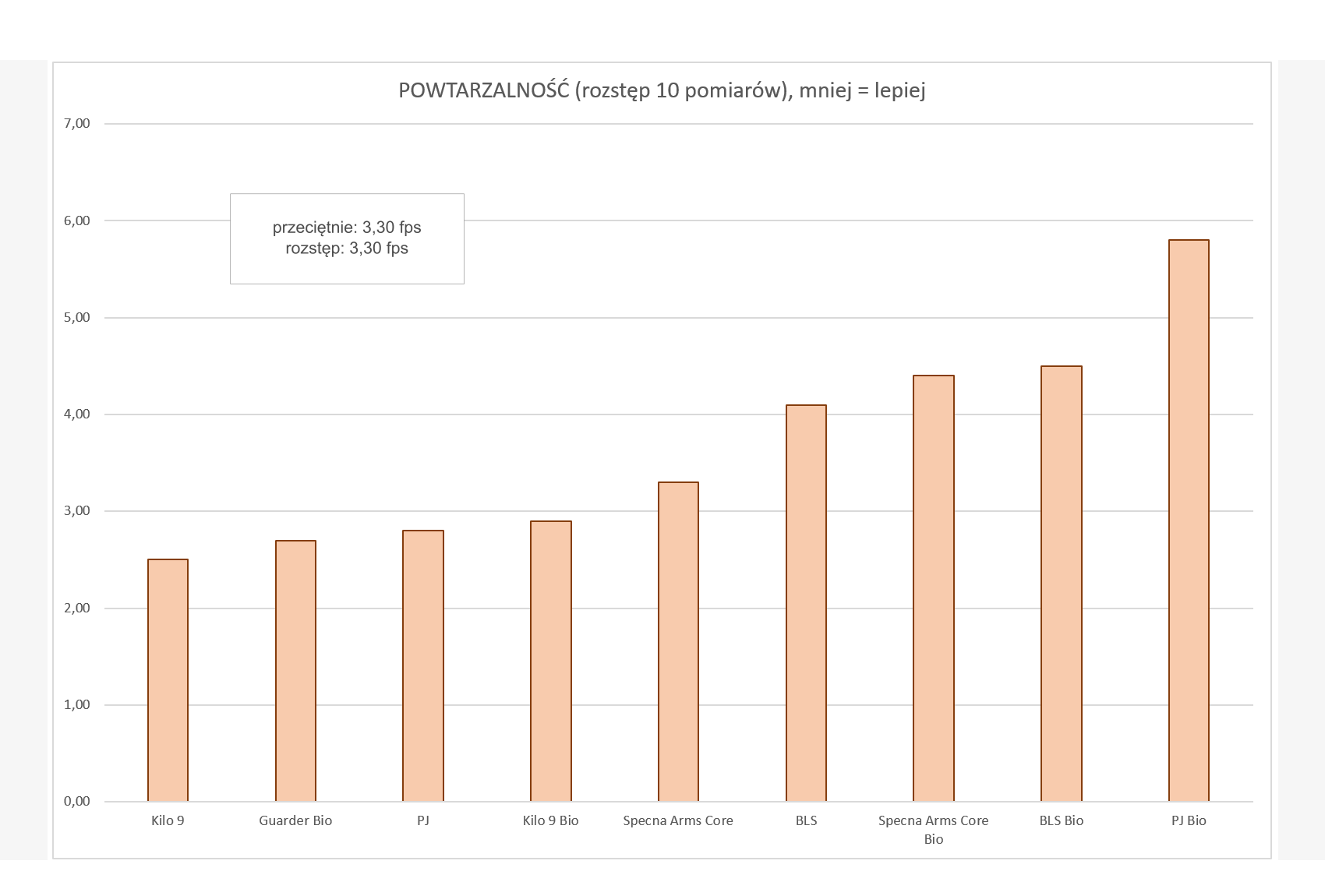Click the 0,00 value axis label

point(77,801)
